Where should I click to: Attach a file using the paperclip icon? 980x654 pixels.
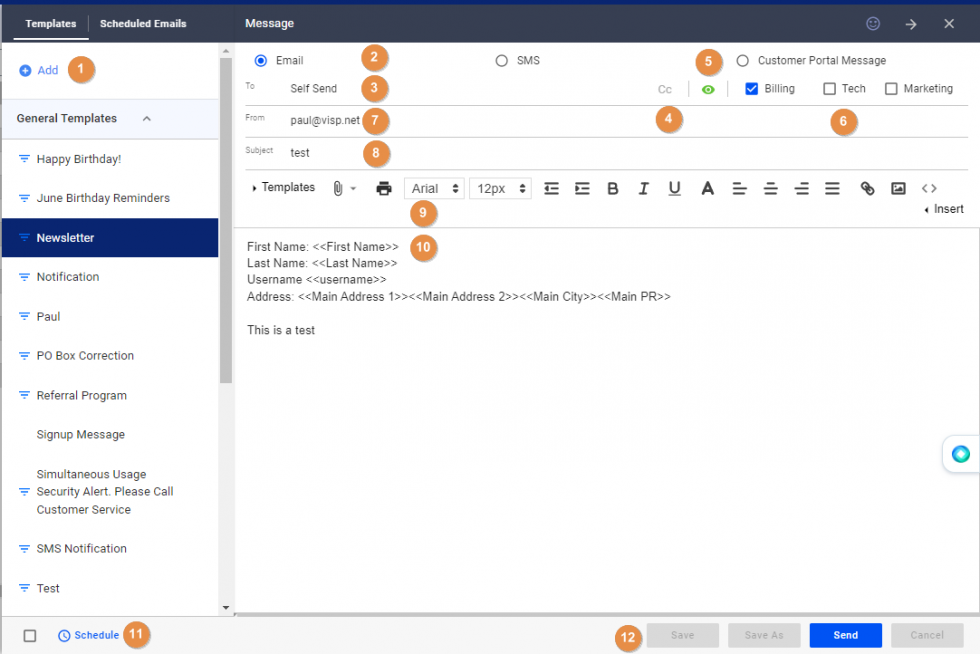(340, 188)
